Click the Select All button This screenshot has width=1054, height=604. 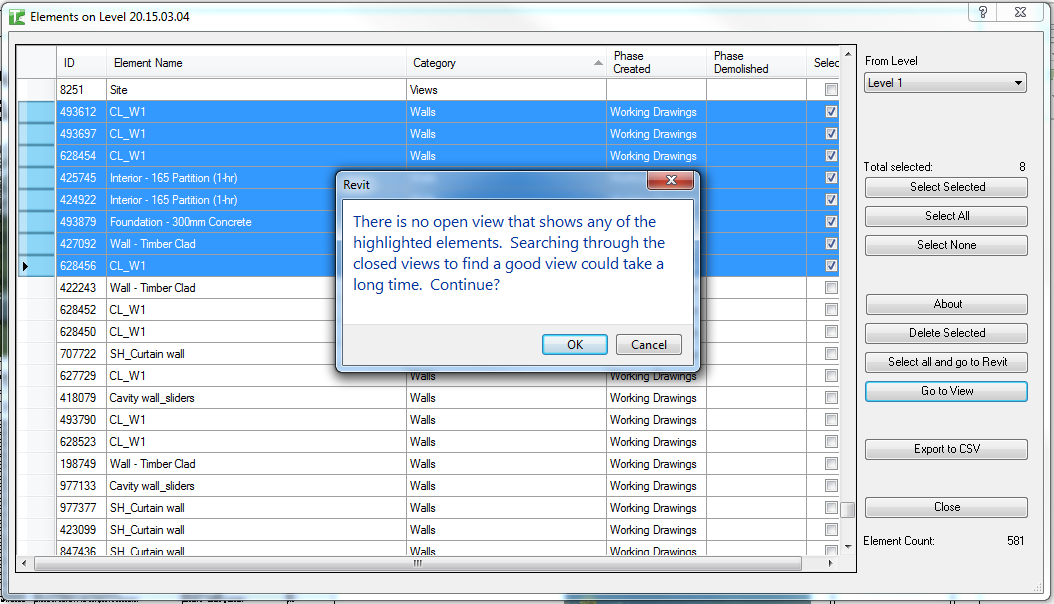coord(946,216)
